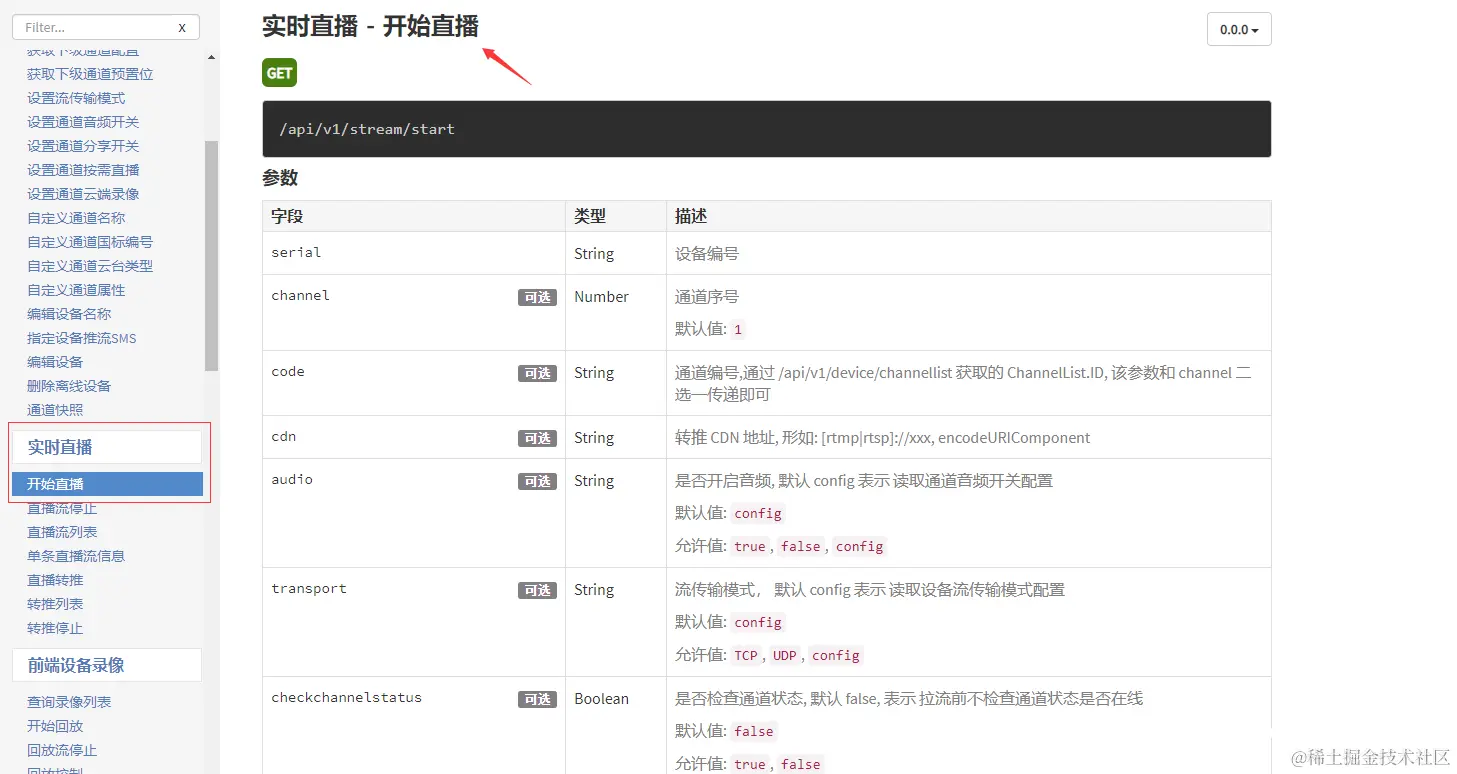Click the sidebar vertical scrollbar thumb
Screen dimensions: 1457x774
pyautogui.click(x=211, y=256)
